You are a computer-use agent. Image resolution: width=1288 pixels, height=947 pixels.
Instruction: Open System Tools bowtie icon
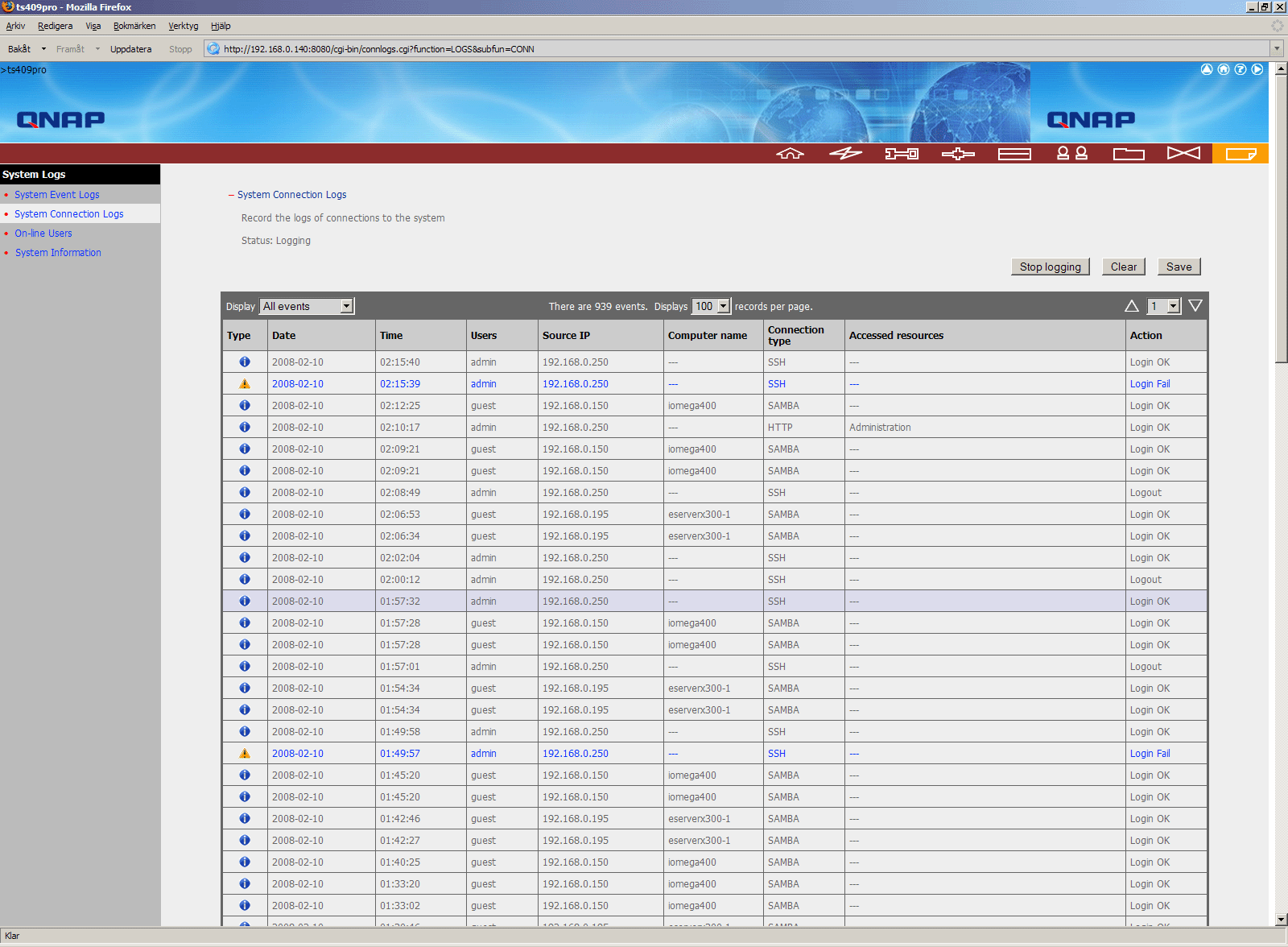[x=1183, y=153]
